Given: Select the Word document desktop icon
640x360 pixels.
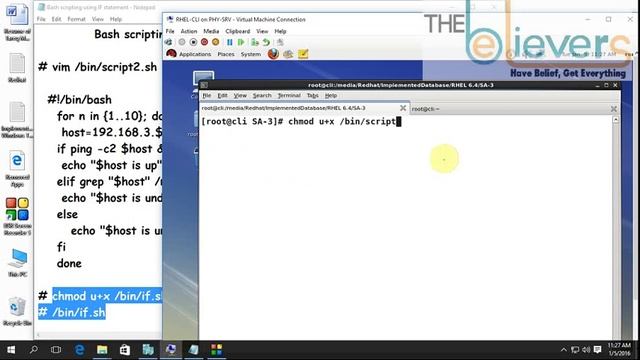Looking at the screenshot, I should click(x=17, y=22).
